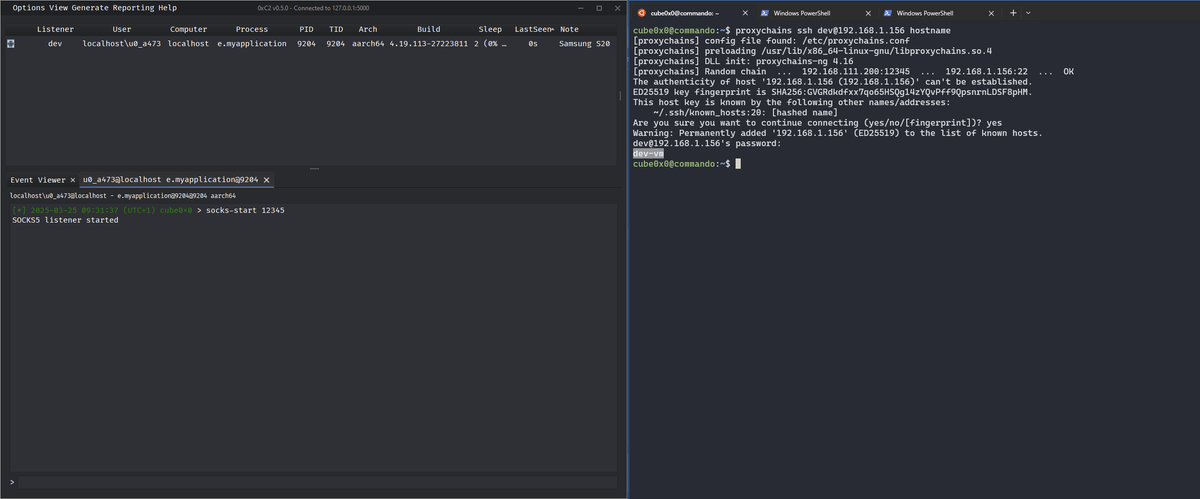The width and height of the screenshot is (1200, 499).
Task: Open the terminal new-tab dropdown arrow
Action: pos(1028,13)
